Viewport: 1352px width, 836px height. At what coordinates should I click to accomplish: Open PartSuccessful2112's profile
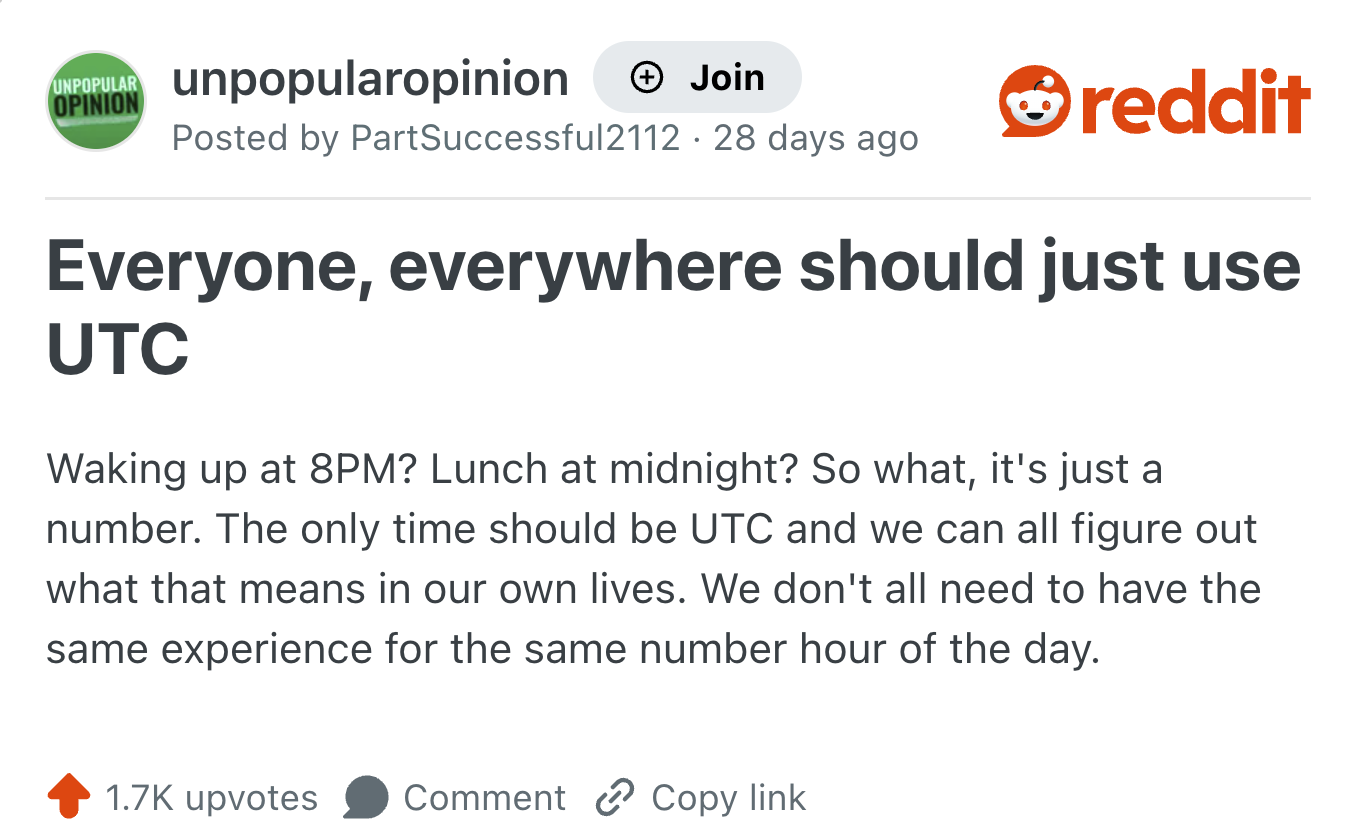pos(515,137)
